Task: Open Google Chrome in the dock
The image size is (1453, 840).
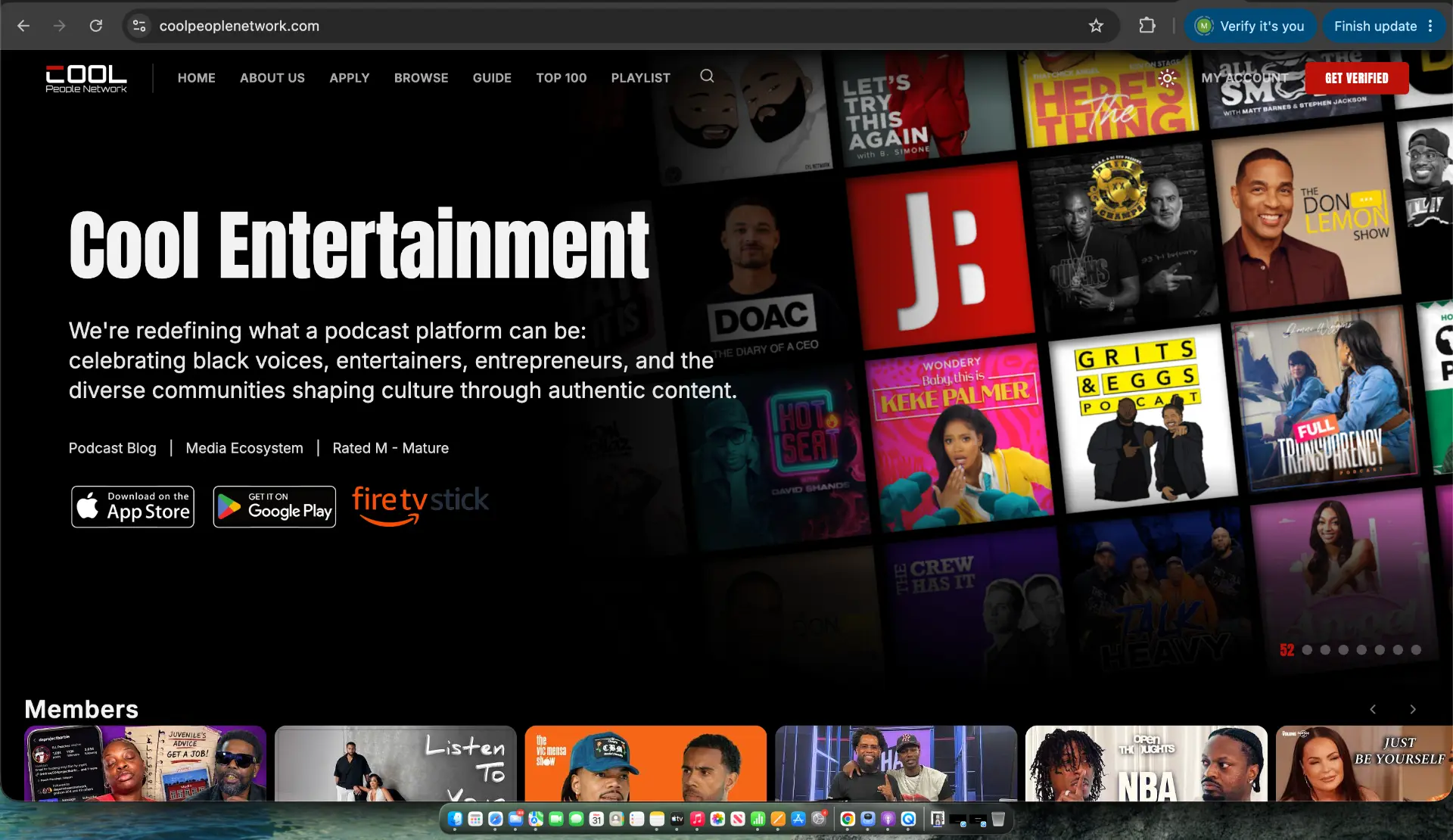Action: [848, 819]
